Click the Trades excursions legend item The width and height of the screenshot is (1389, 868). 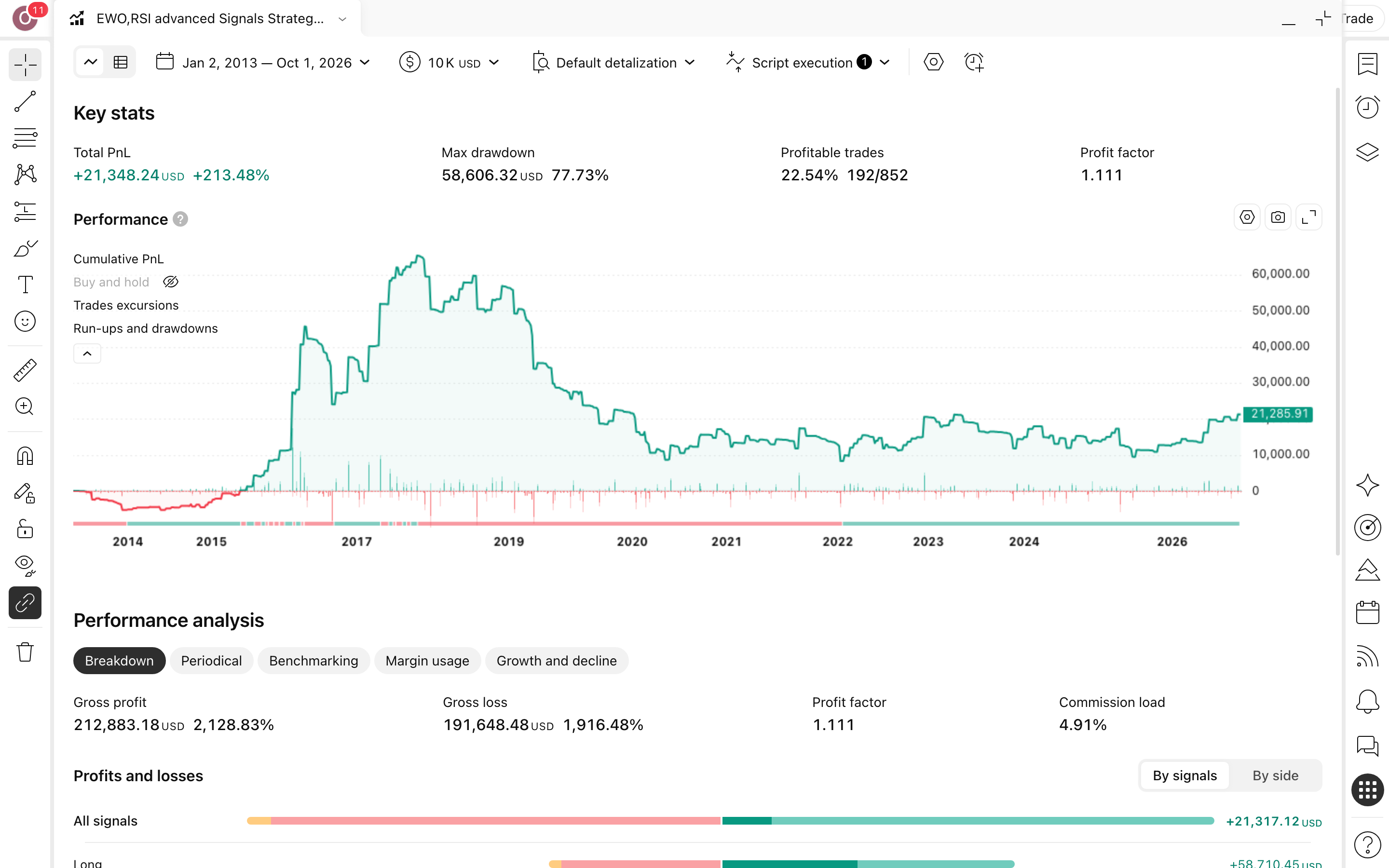coord(126,305)
